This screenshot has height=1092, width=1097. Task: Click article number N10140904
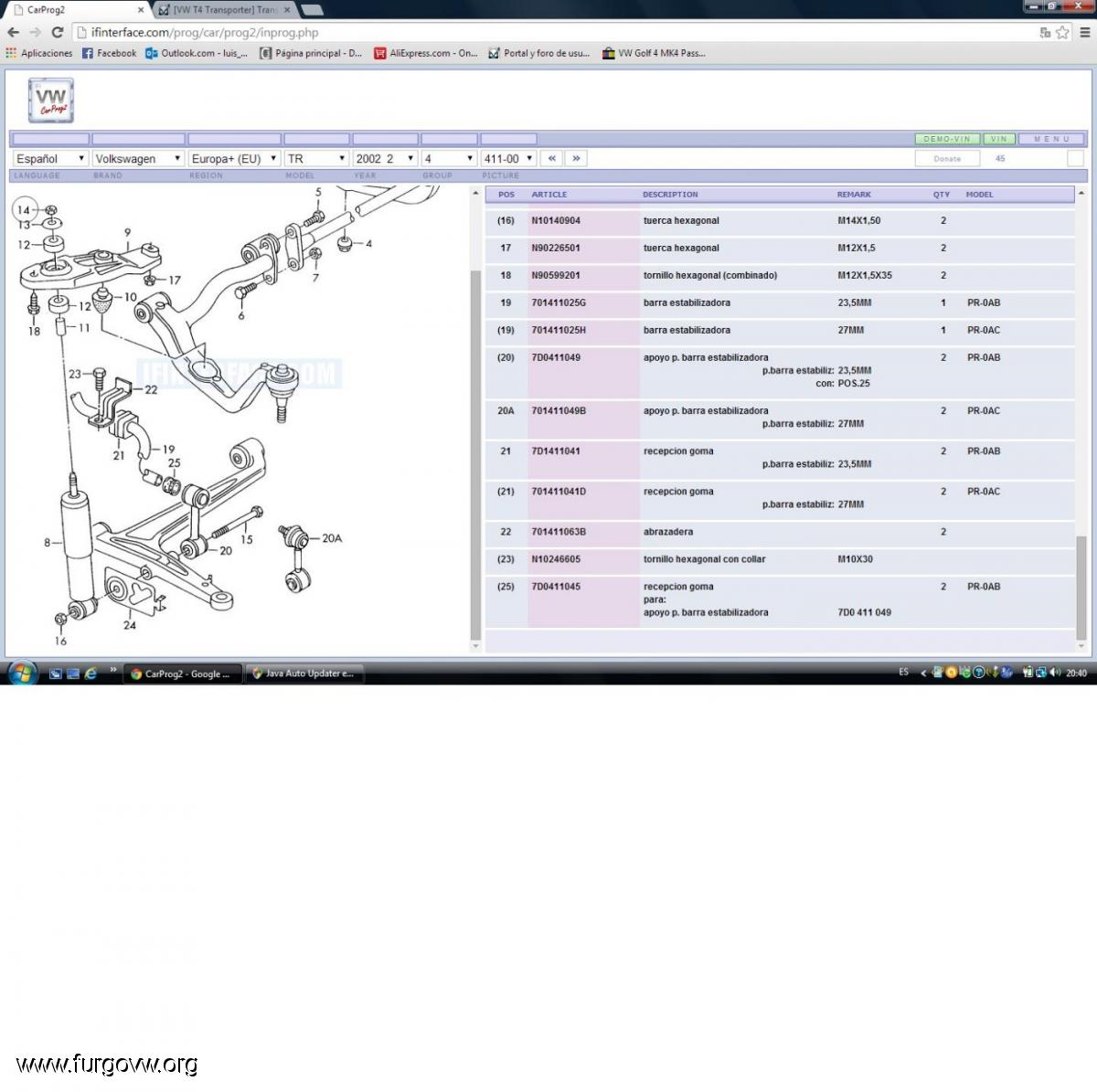click(556, 221)
